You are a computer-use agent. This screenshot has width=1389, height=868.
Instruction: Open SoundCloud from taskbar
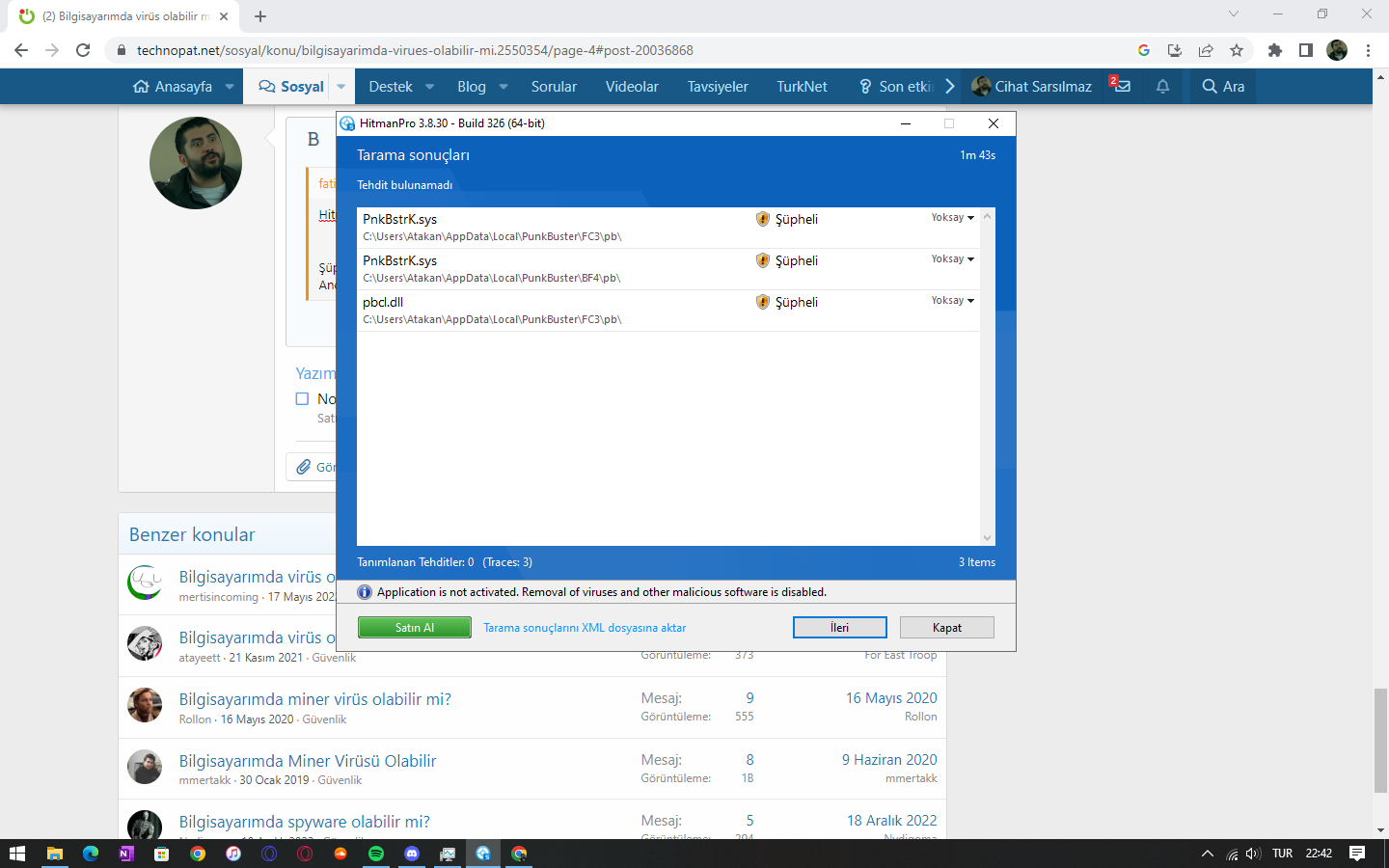(340, 854)
